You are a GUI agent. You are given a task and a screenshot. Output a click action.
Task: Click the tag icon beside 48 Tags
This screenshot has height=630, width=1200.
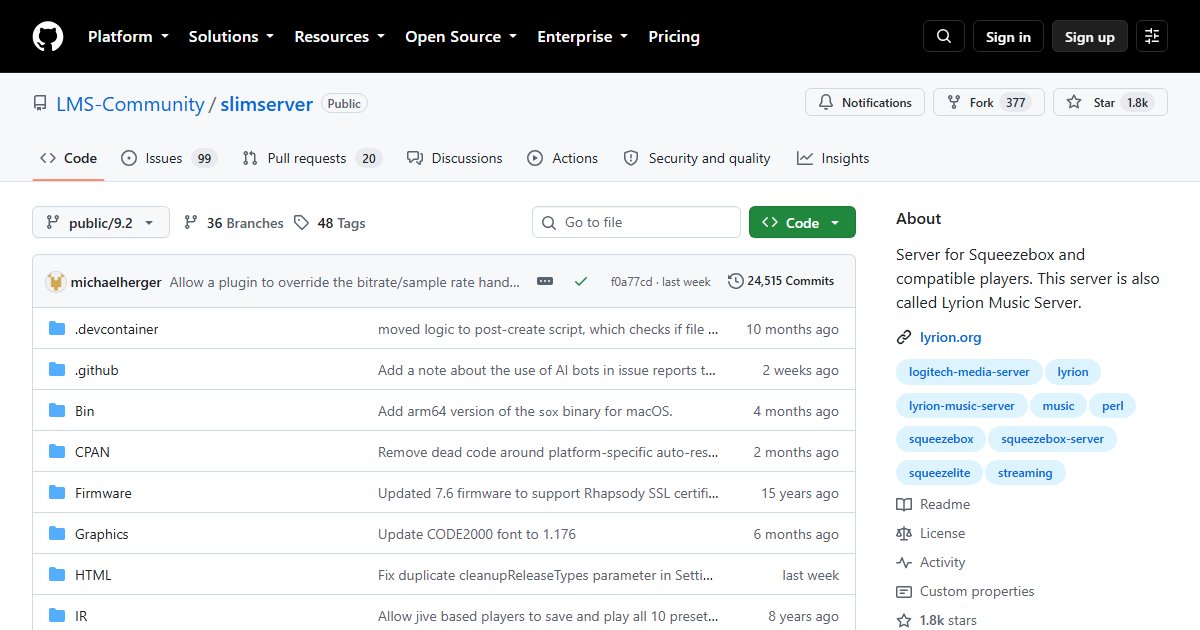pyautogui.click(x=302, y=223)
